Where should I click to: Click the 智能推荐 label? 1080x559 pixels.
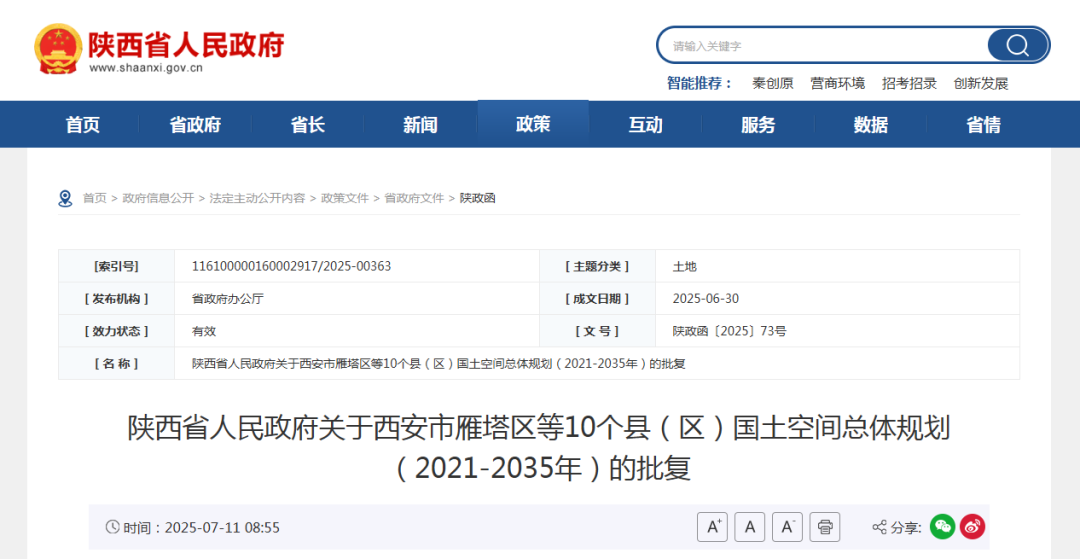click(x=698, y=83)
